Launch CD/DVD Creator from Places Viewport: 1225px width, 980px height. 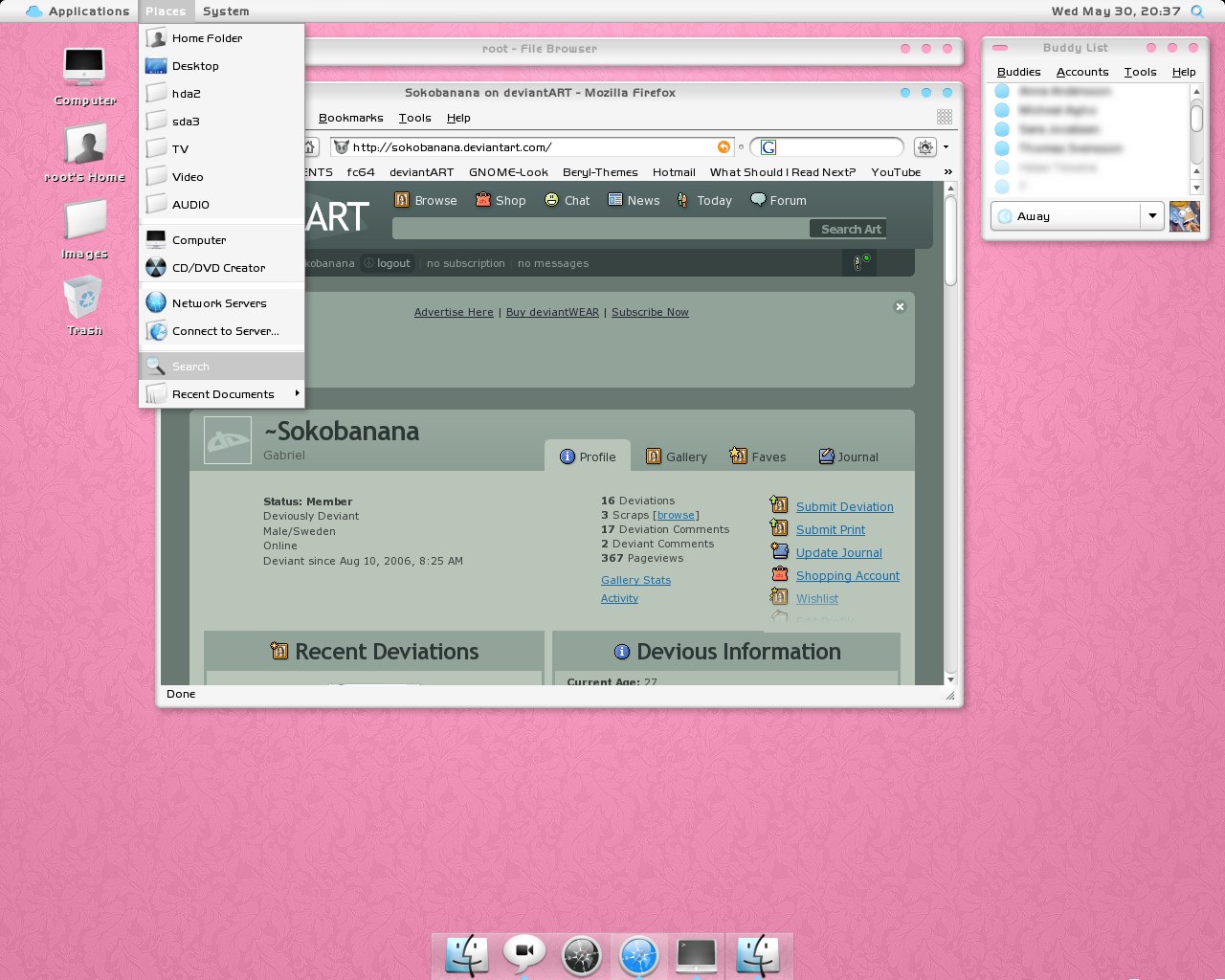tap(222, 268)
